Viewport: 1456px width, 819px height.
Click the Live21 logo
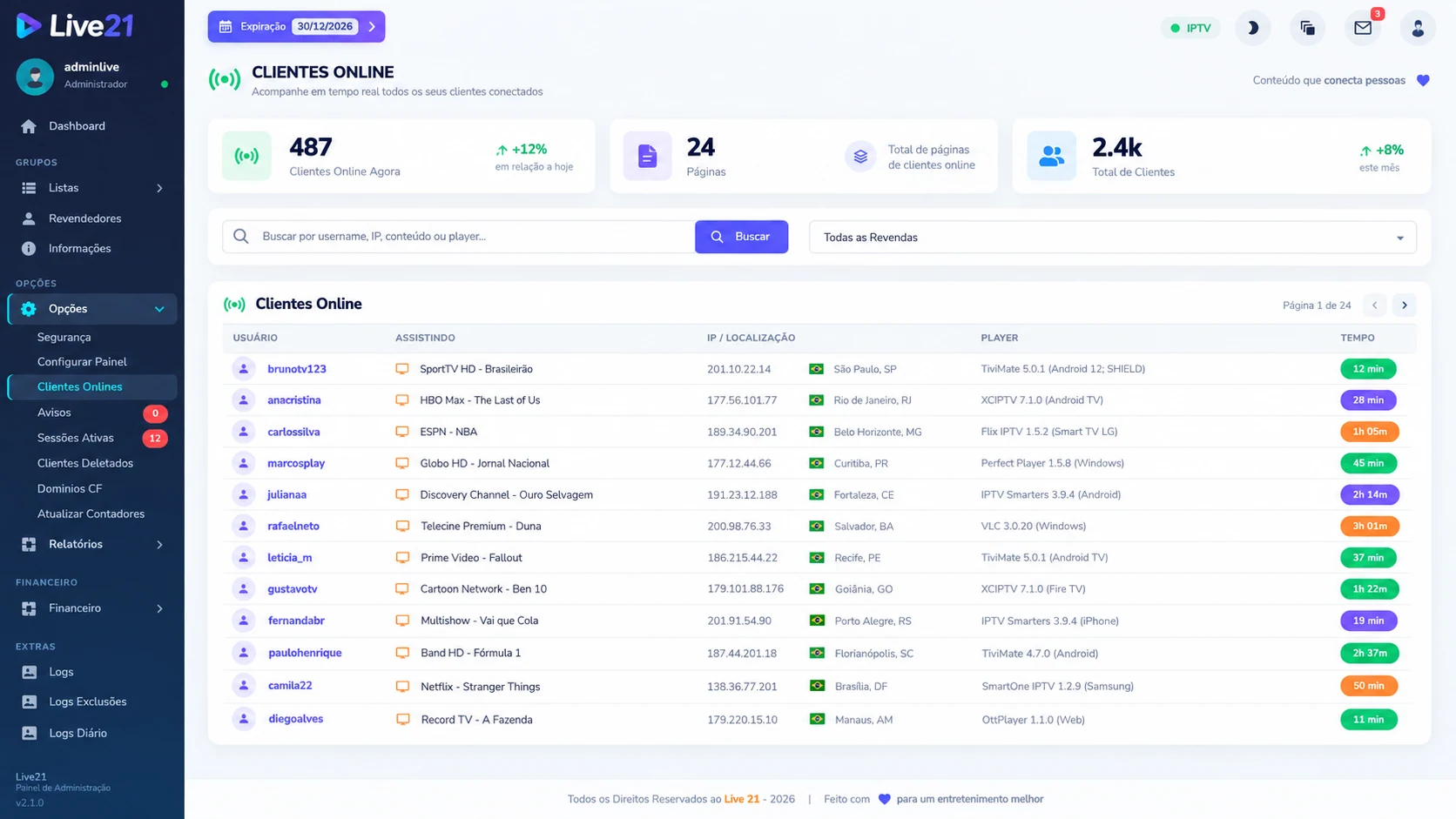tap(75, 26)
